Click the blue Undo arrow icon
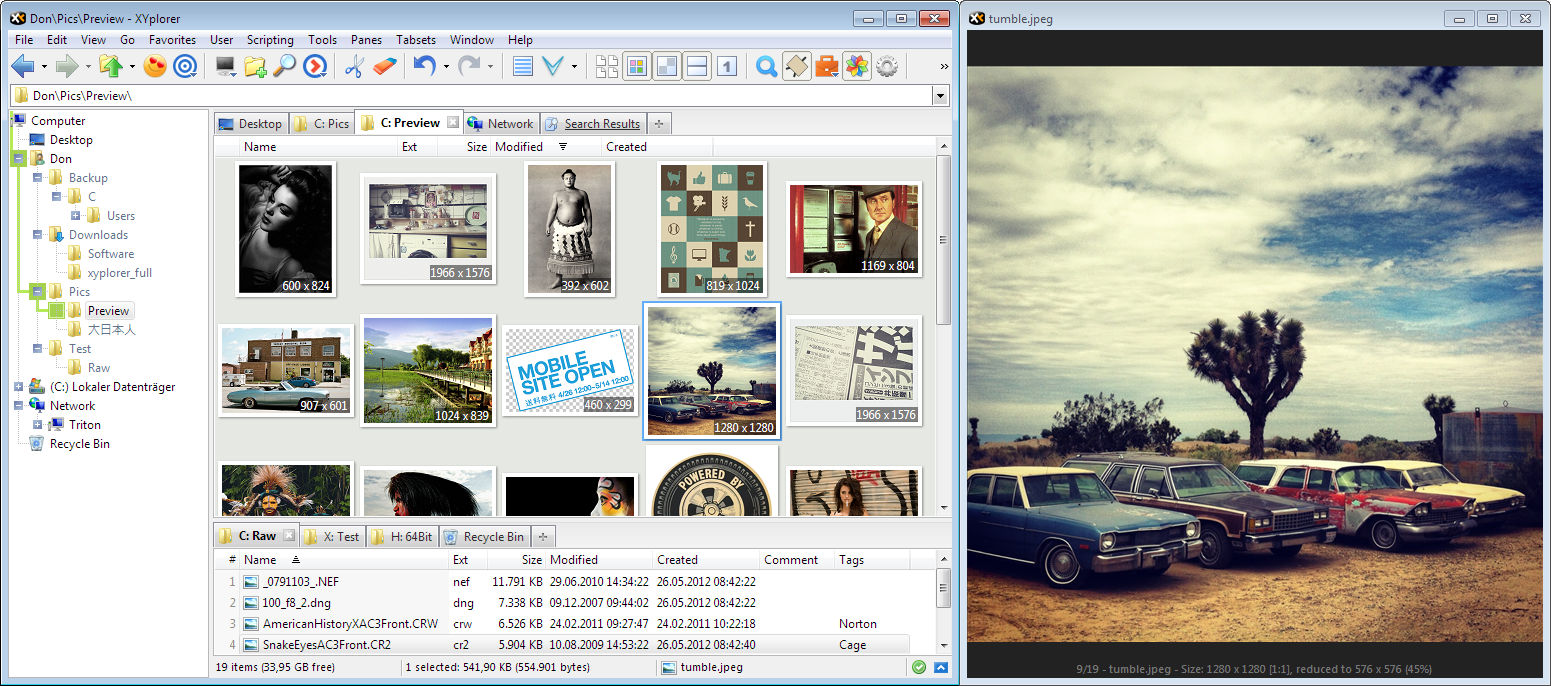Viewport: 1551px width, 686px height. [x=424, y=67]
